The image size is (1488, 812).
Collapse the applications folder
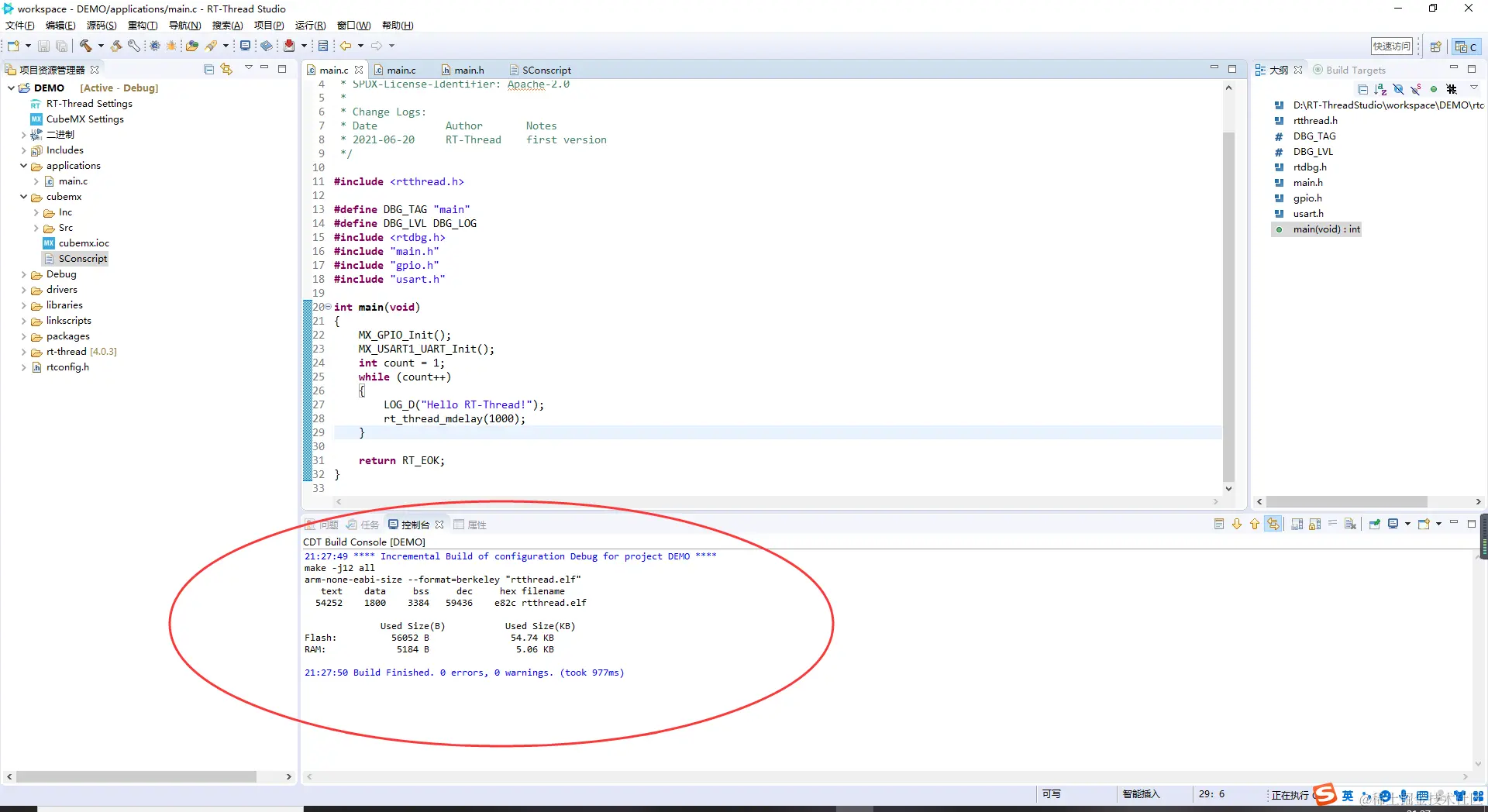coord(24,166)
